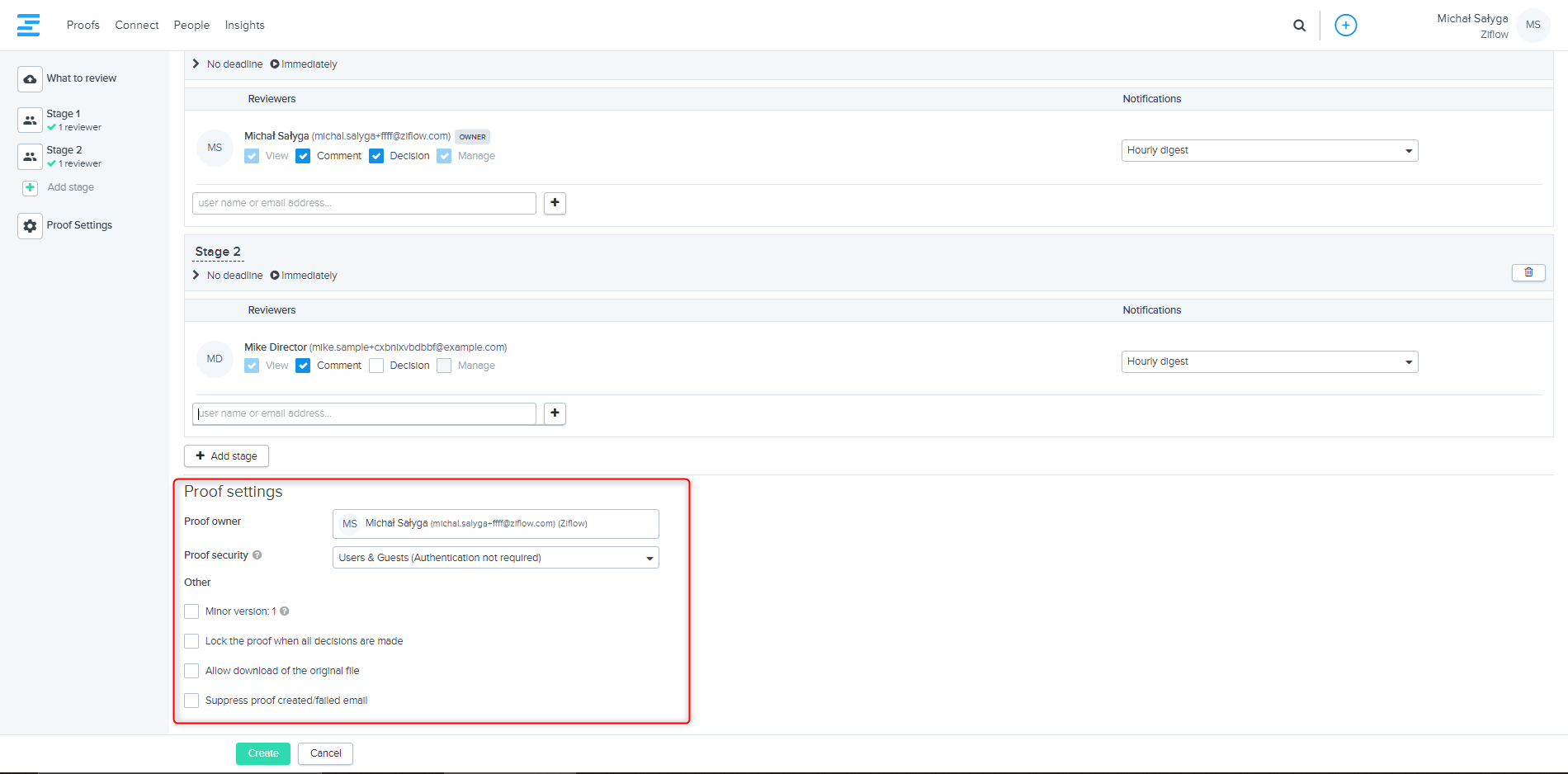Check Lock the proof when all decisions made
Screen dimensions: 1568x774
[x=191, y=641]
